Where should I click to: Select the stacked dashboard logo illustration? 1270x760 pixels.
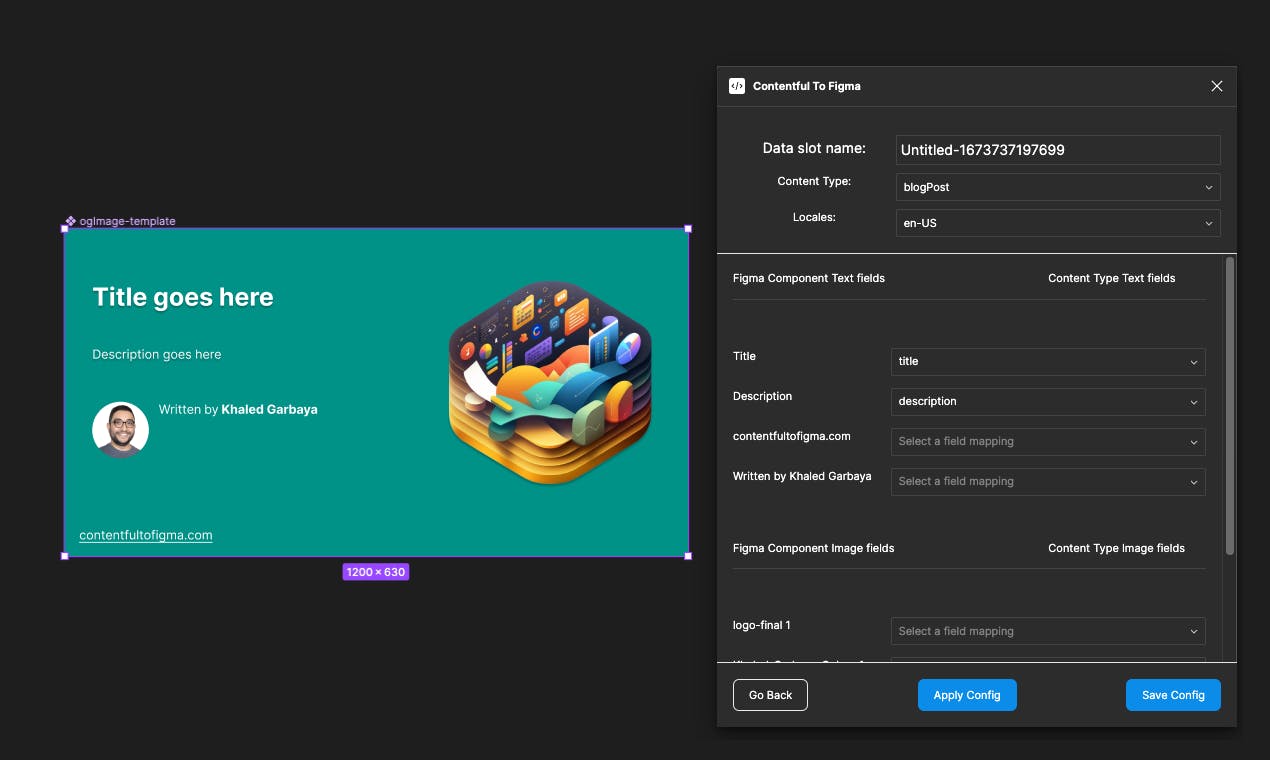(550, 383)
